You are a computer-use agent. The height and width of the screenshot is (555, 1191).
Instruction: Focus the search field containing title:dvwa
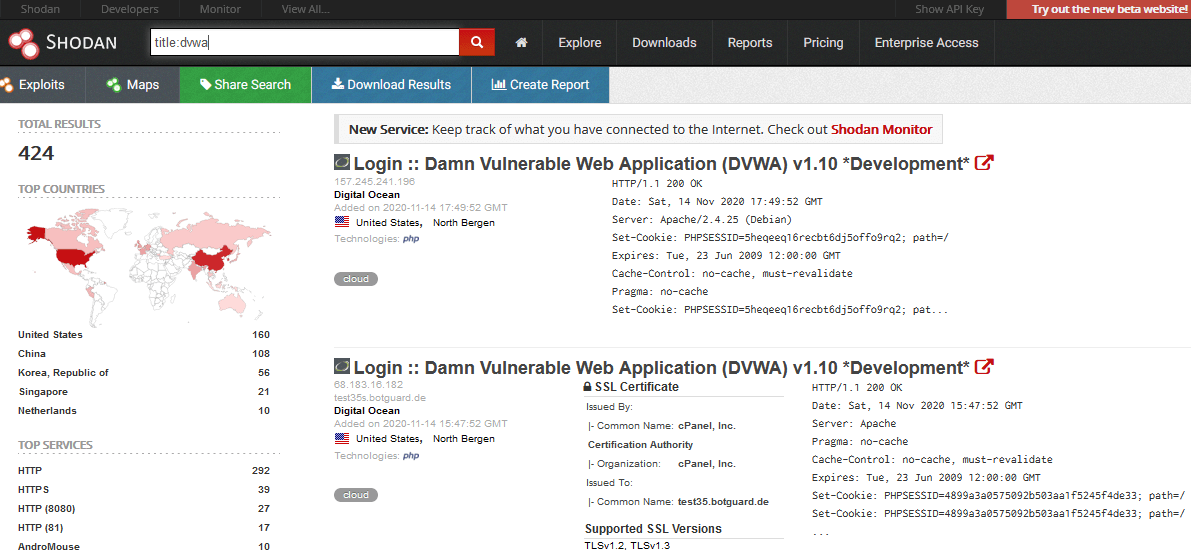(x=303, y=42)
